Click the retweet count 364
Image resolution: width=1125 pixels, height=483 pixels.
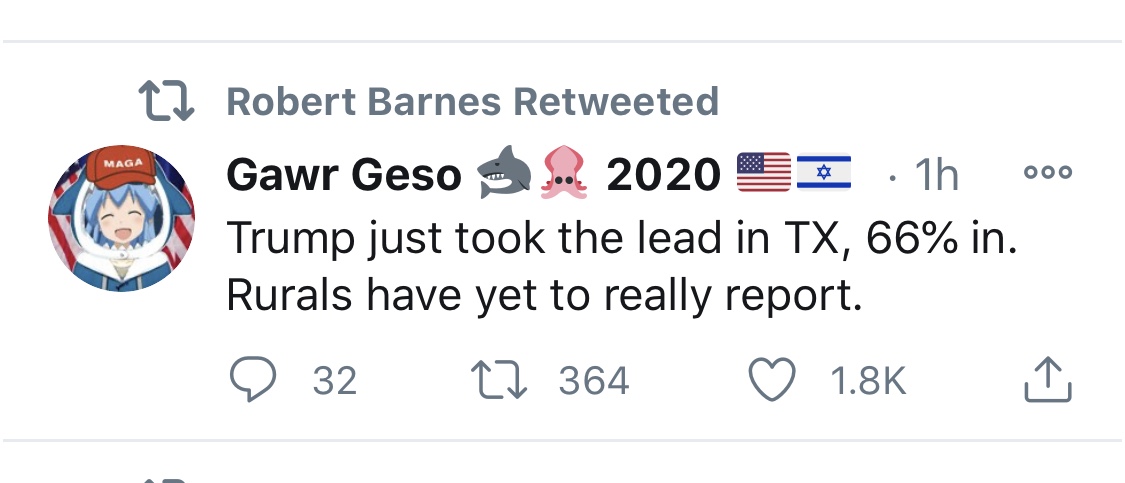coord(594,381)
